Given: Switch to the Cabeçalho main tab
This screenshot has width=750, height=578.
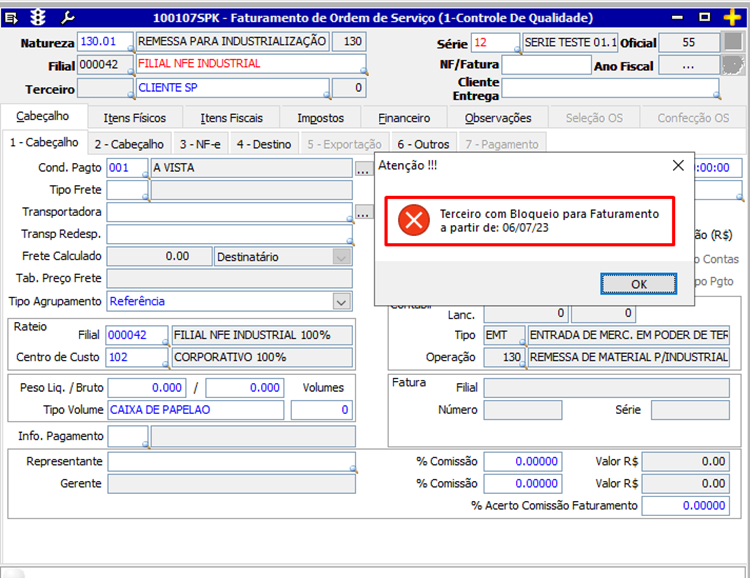Looking at the screenshot, I should pos(43,116).
